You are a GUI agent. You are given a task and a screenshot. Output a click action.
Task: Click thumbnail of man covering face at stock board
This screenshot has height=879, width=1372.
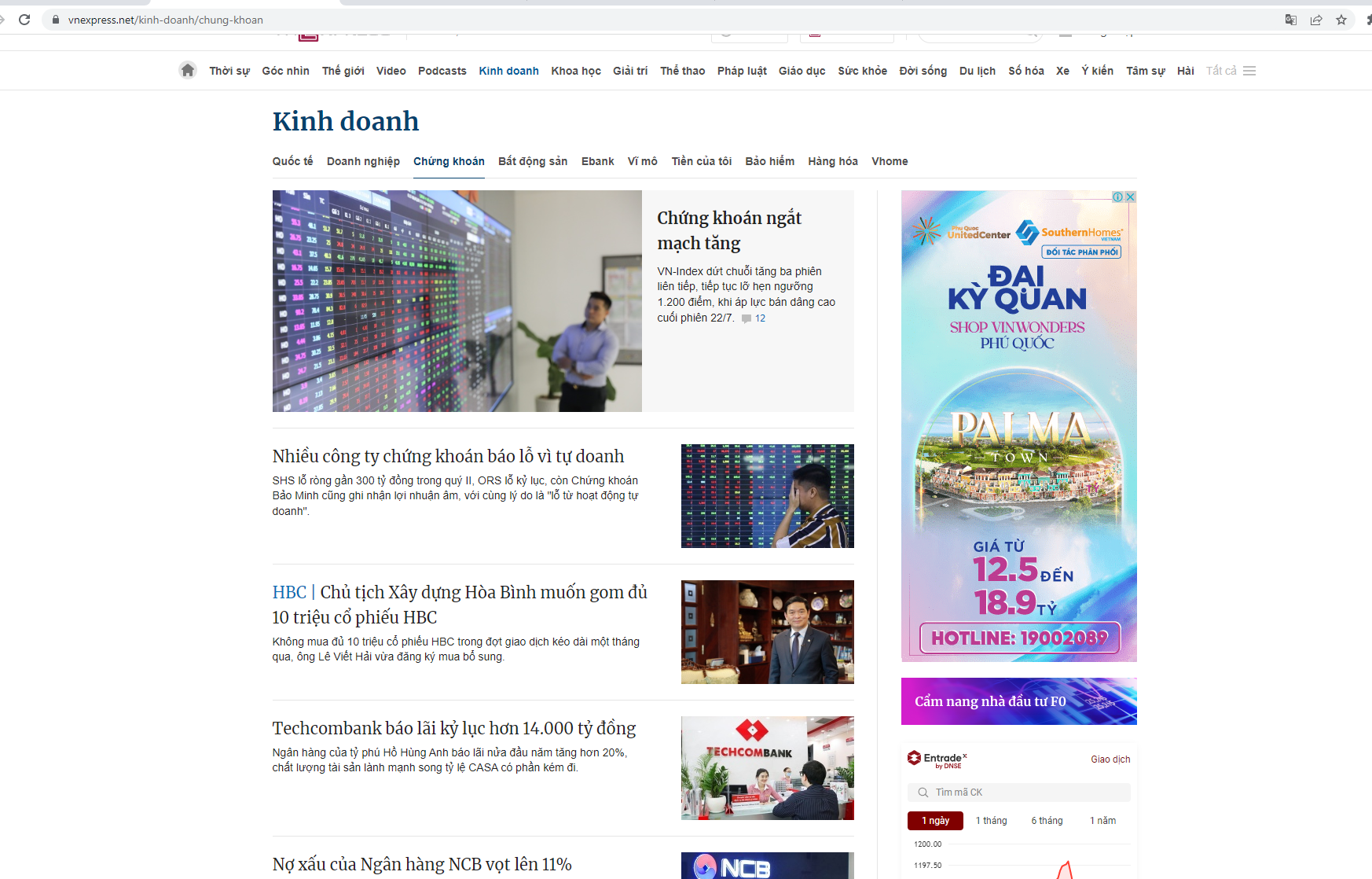pyautogui.click(x=768, y=496)
